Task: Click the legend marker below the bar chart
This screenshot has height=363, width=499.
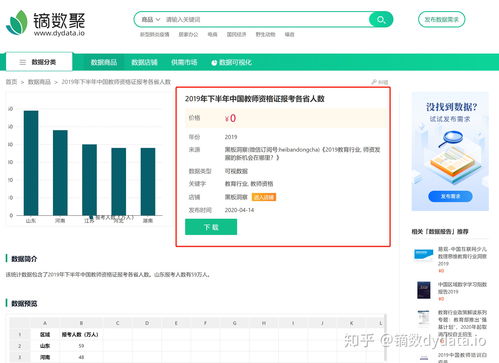Action: coord(91,217)
